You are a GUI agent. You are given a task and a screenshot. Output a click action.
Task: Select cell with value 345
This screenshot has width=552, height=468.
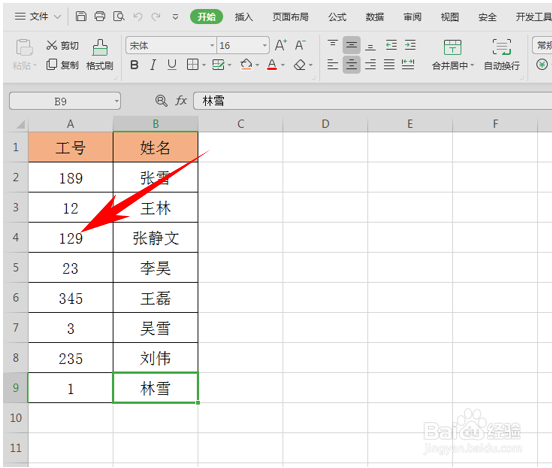70,298
